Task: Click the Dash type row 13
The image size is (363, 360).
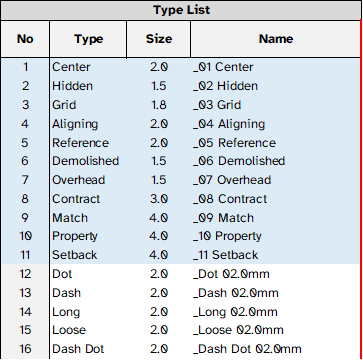Action: click(181, 293)
